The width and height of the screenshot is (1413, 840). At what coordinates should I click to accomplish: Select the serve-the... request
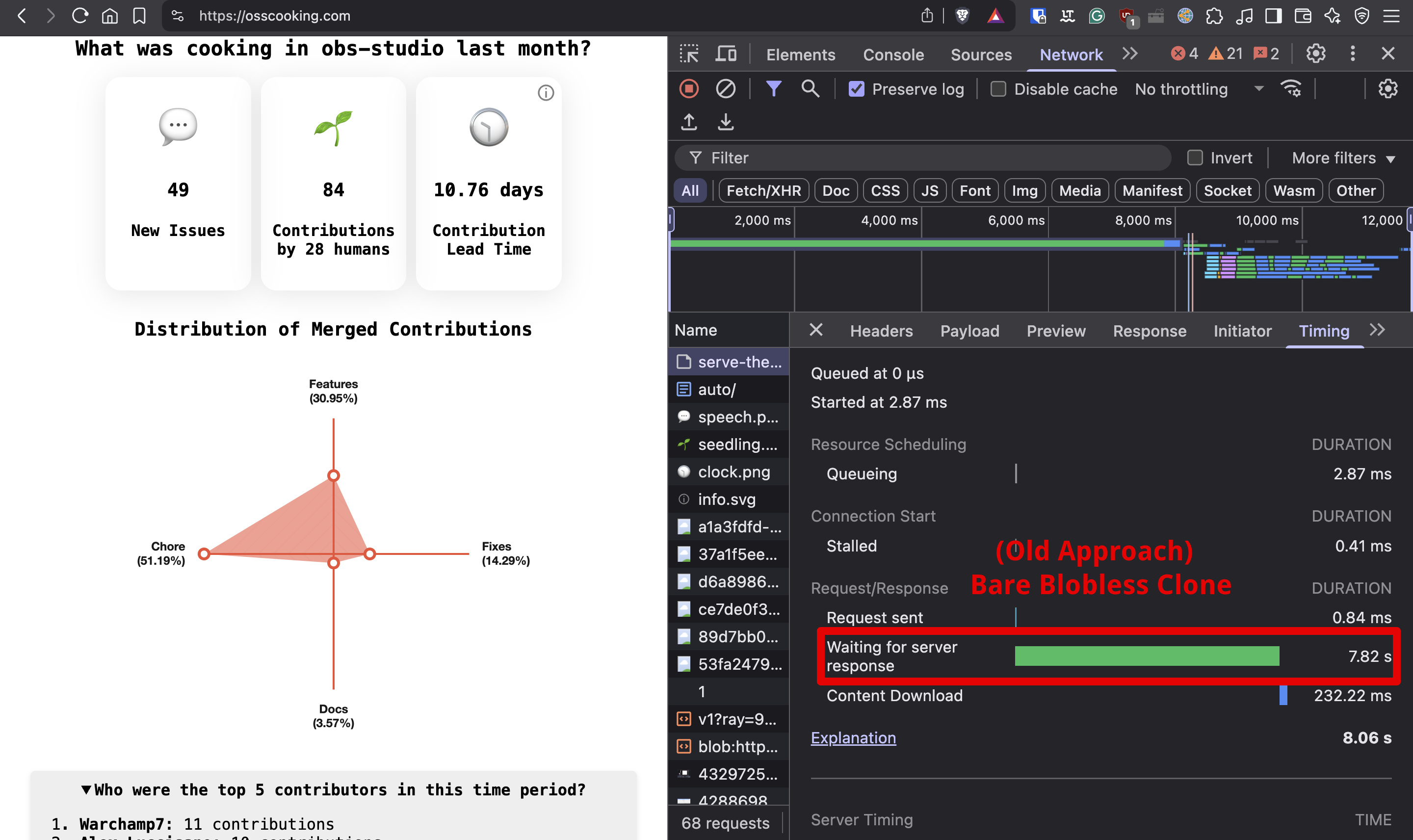(729, 362)
